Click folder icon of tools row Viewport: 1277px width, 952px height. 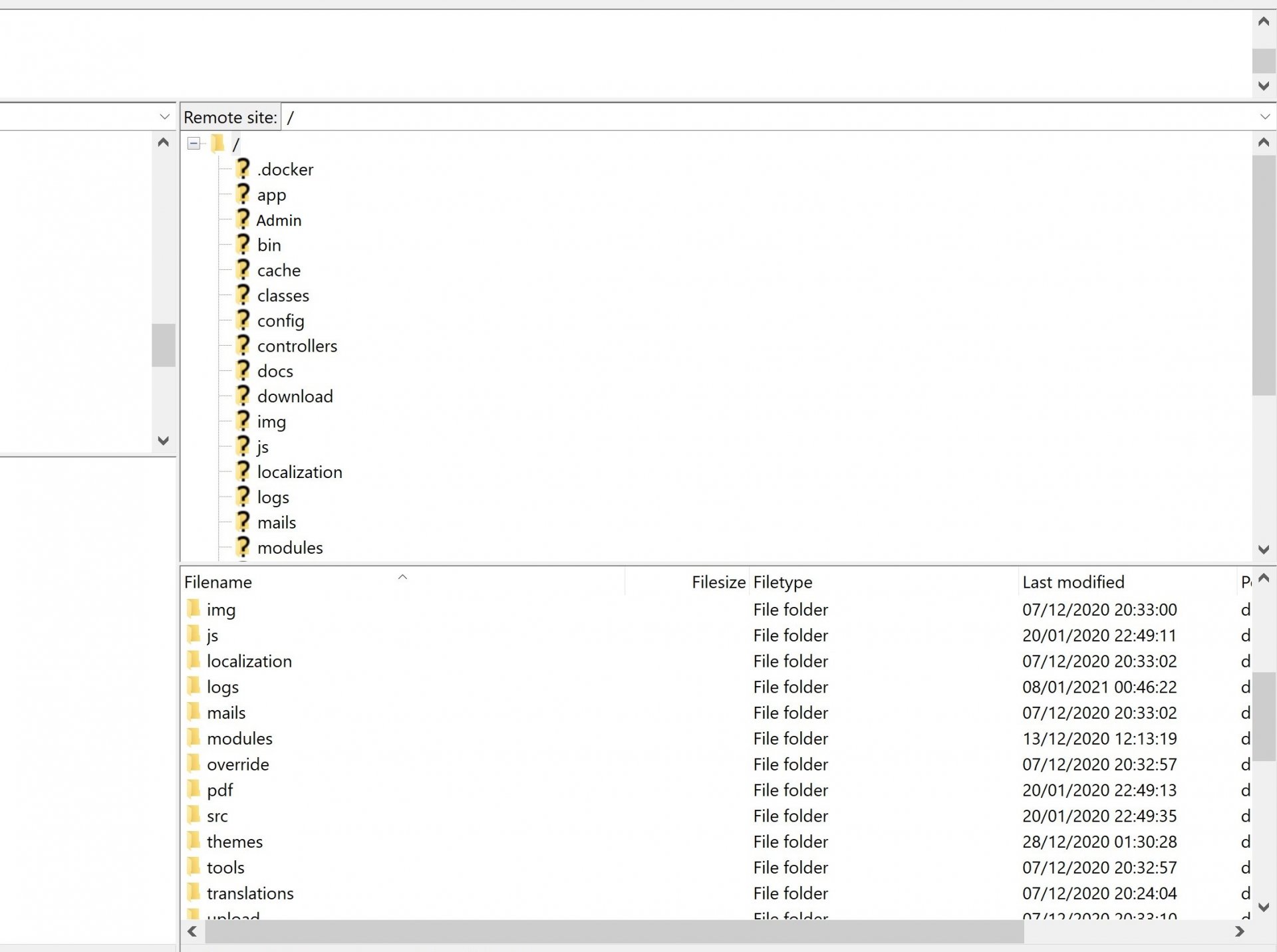pyautogui.click(x=194, y=867)
